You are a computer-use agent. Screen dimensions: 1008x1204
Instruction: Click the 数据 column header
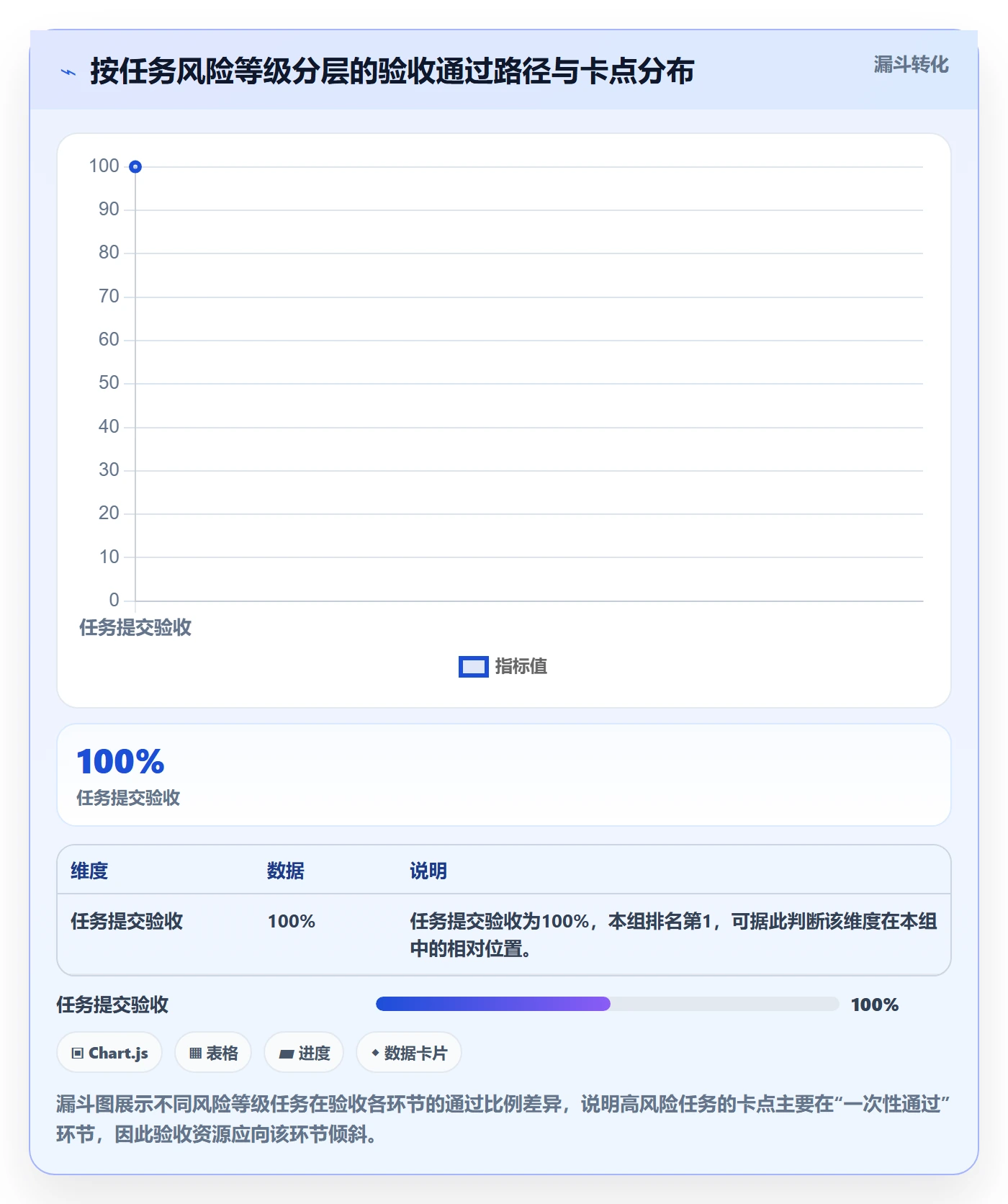[x=286, y=871]
